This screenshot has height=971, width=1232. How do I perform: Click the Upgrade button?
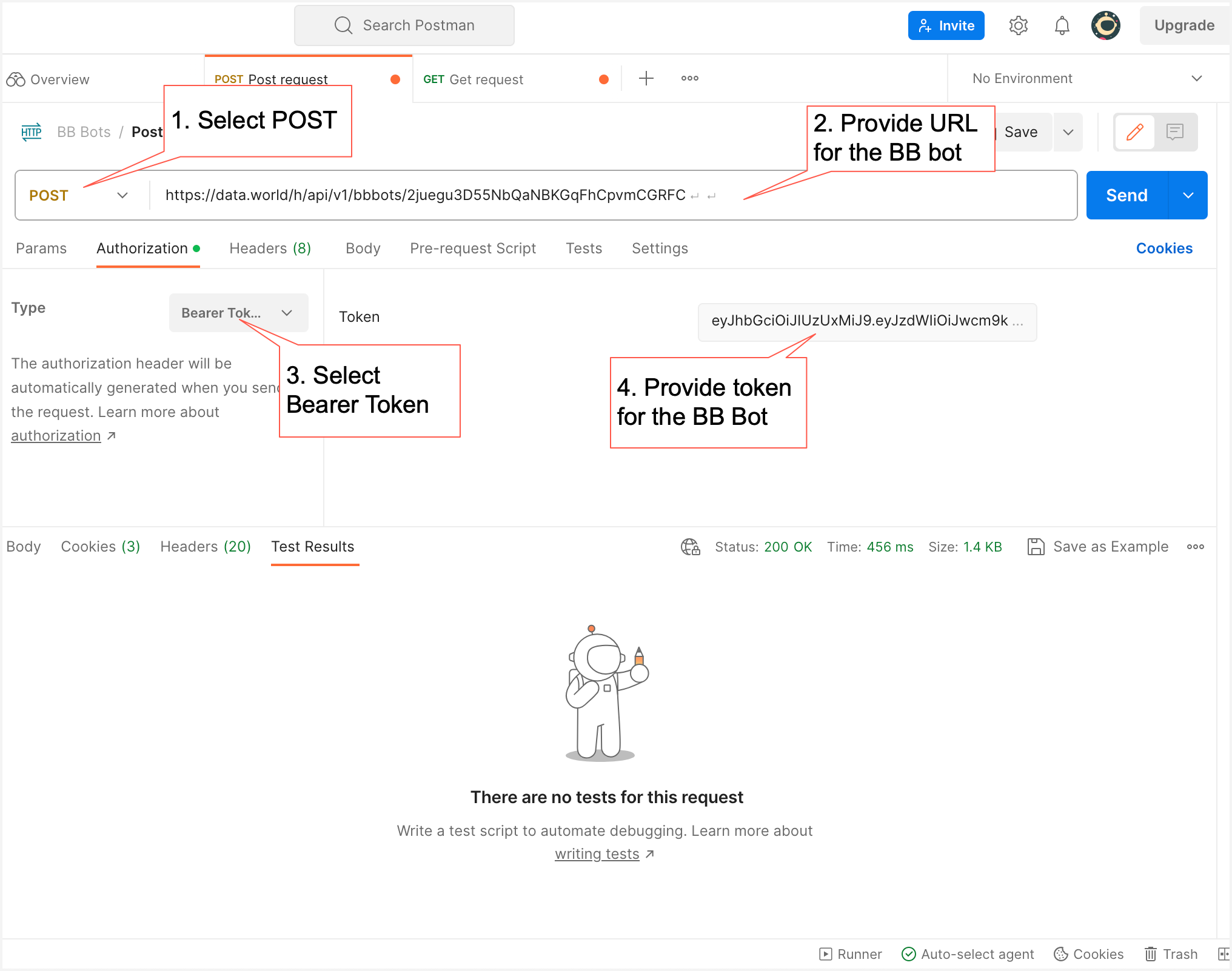coord(1185,25)
